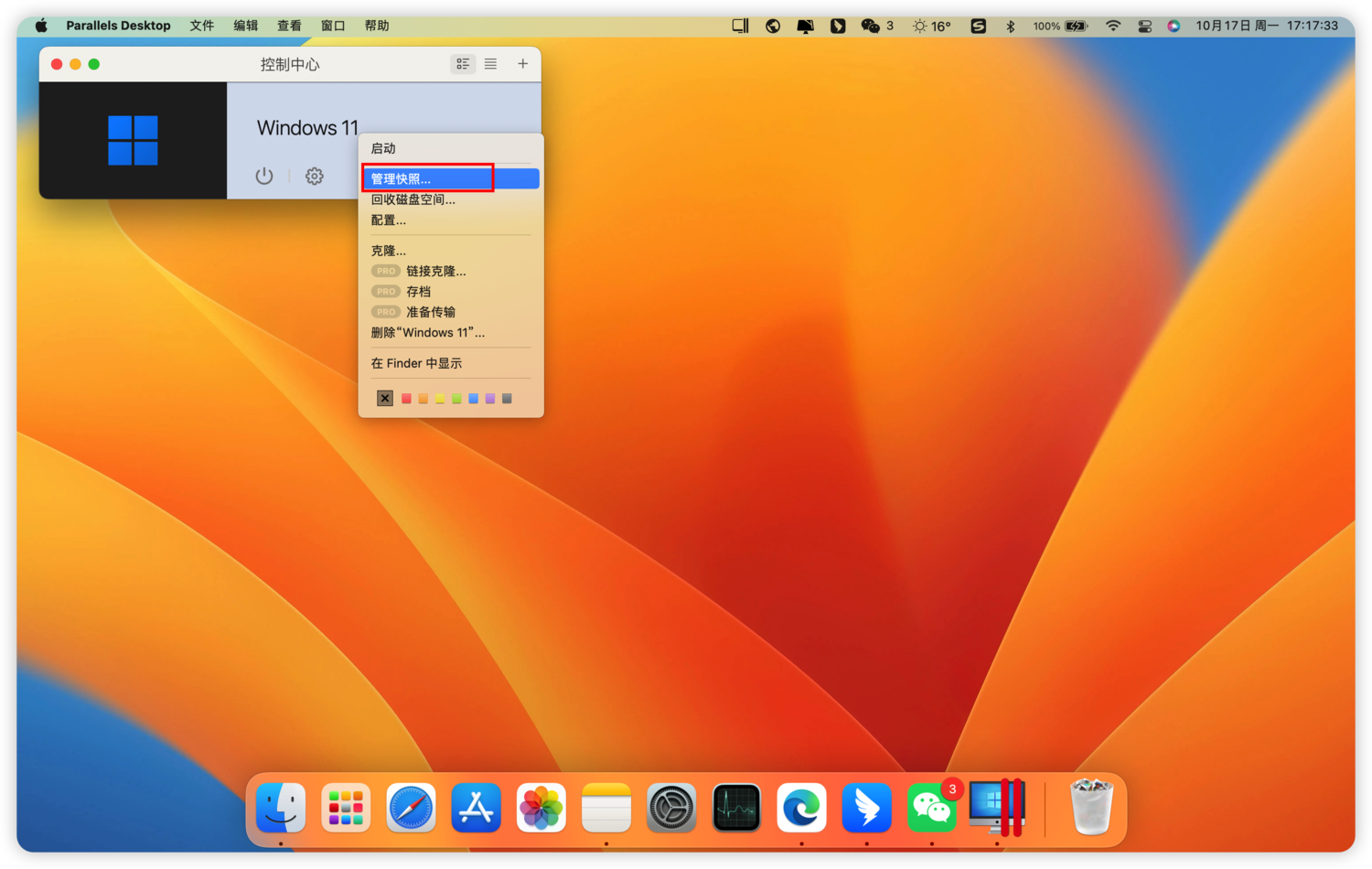The width and height of the screenshot is (1372, 869).
Task: Open WeChat status icon in menu bar
Action: click(x=876, y=26)
